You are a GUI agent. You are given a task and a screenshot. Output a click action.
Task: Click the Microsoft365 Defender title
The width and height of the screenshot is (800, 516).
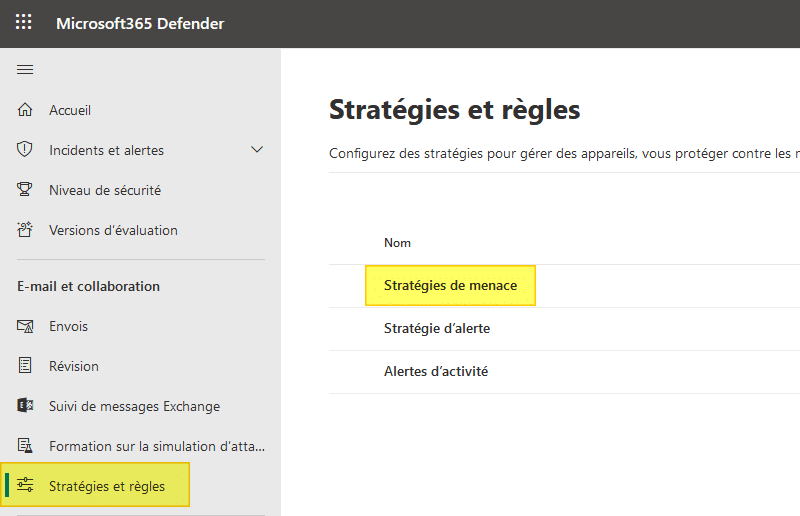(140, 23)
